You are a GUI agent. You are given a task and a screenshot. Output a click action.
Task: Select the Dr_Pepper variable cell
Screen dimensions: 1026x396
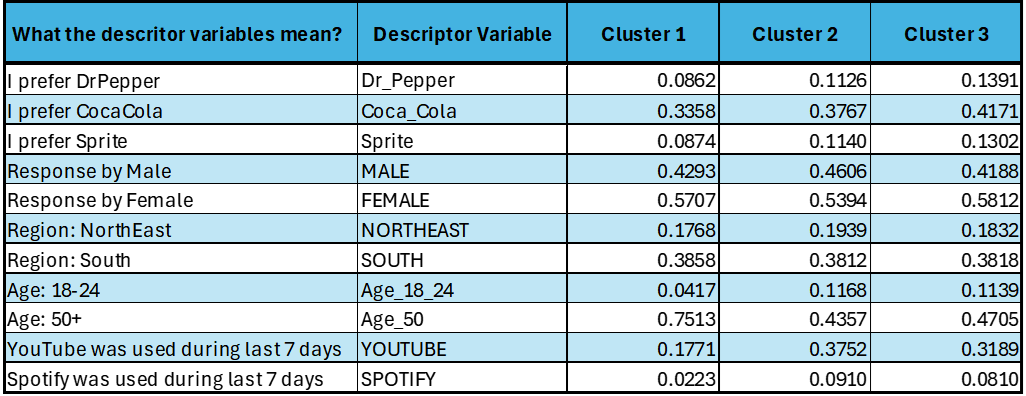[x=462, y=80]
